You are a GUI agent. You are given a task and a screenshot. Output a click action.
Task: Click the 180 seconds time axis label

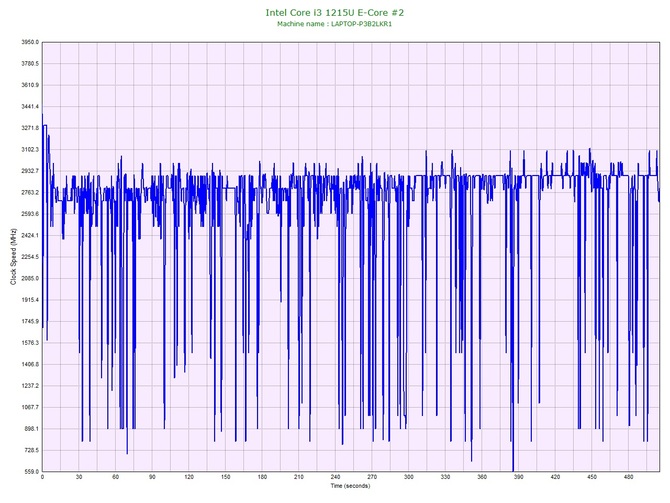pyautogui.click(x=262, y=477)
